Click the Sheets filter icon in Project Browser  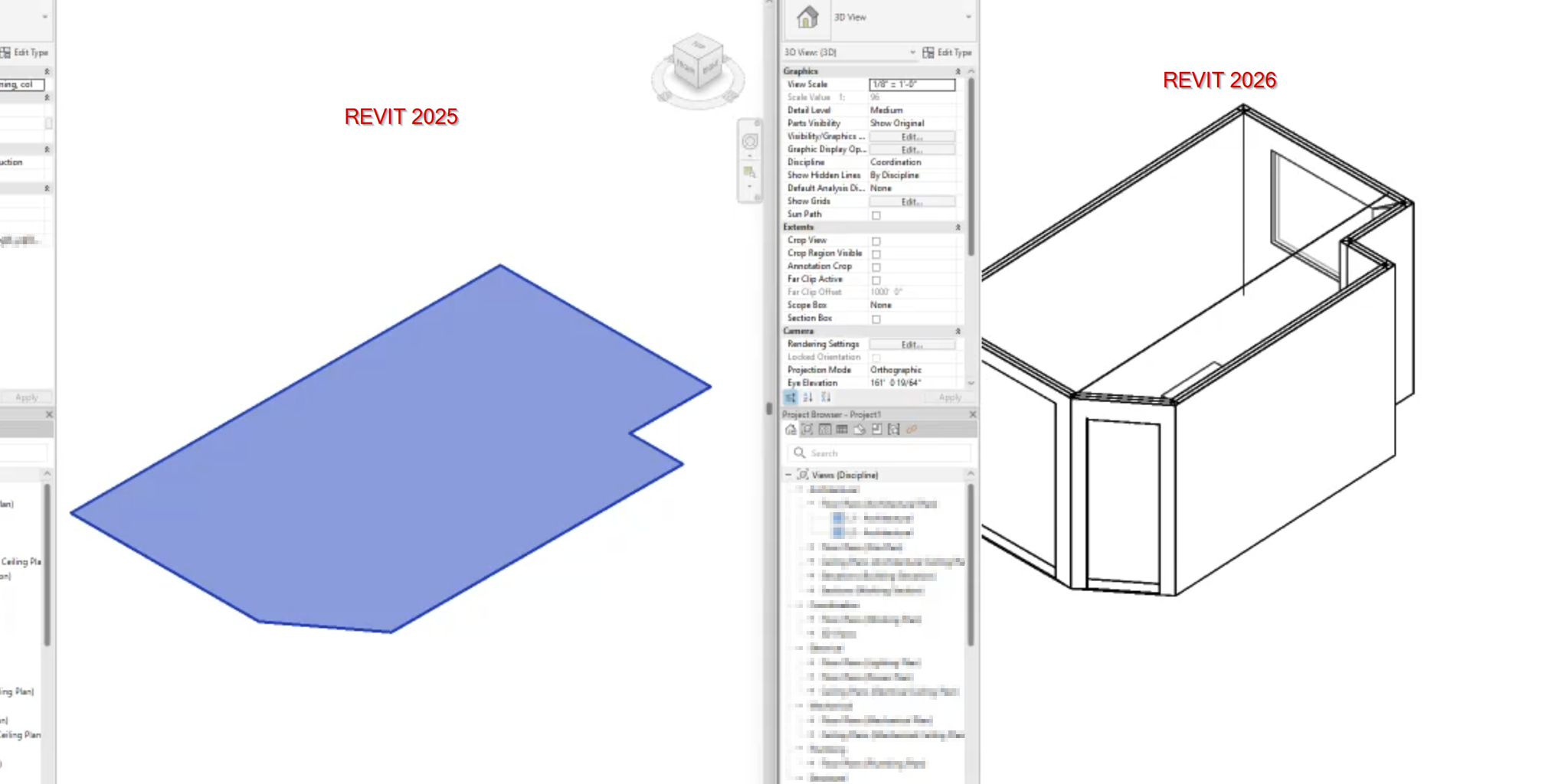click(x=859, y=430)
